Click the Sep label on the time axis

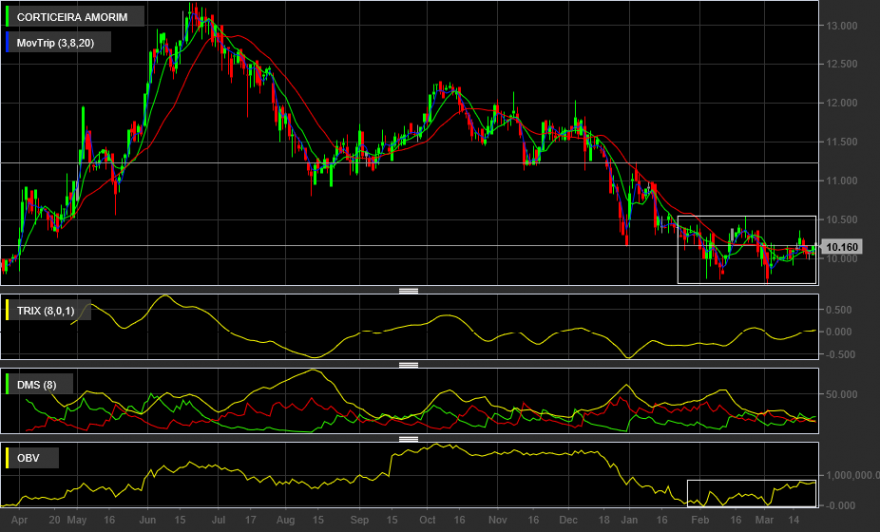359,520
